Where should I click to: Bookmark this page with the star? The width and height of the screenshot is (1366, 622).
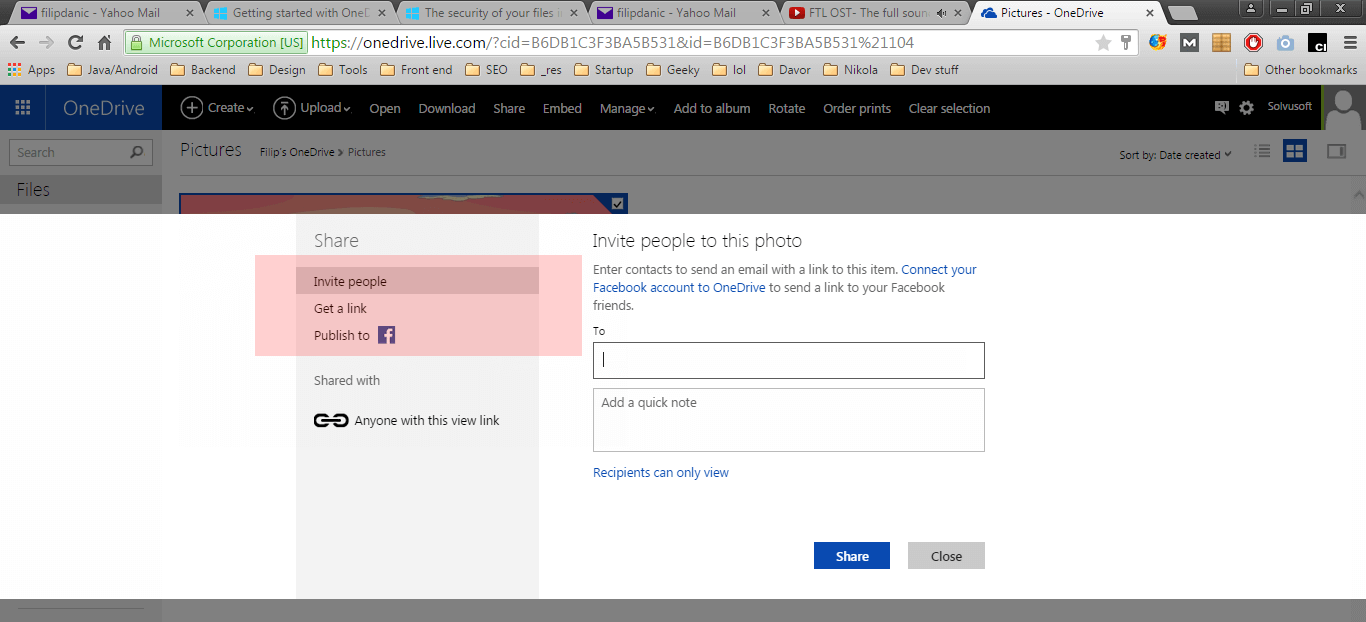pyautogui.click(x=1103, y=43)
